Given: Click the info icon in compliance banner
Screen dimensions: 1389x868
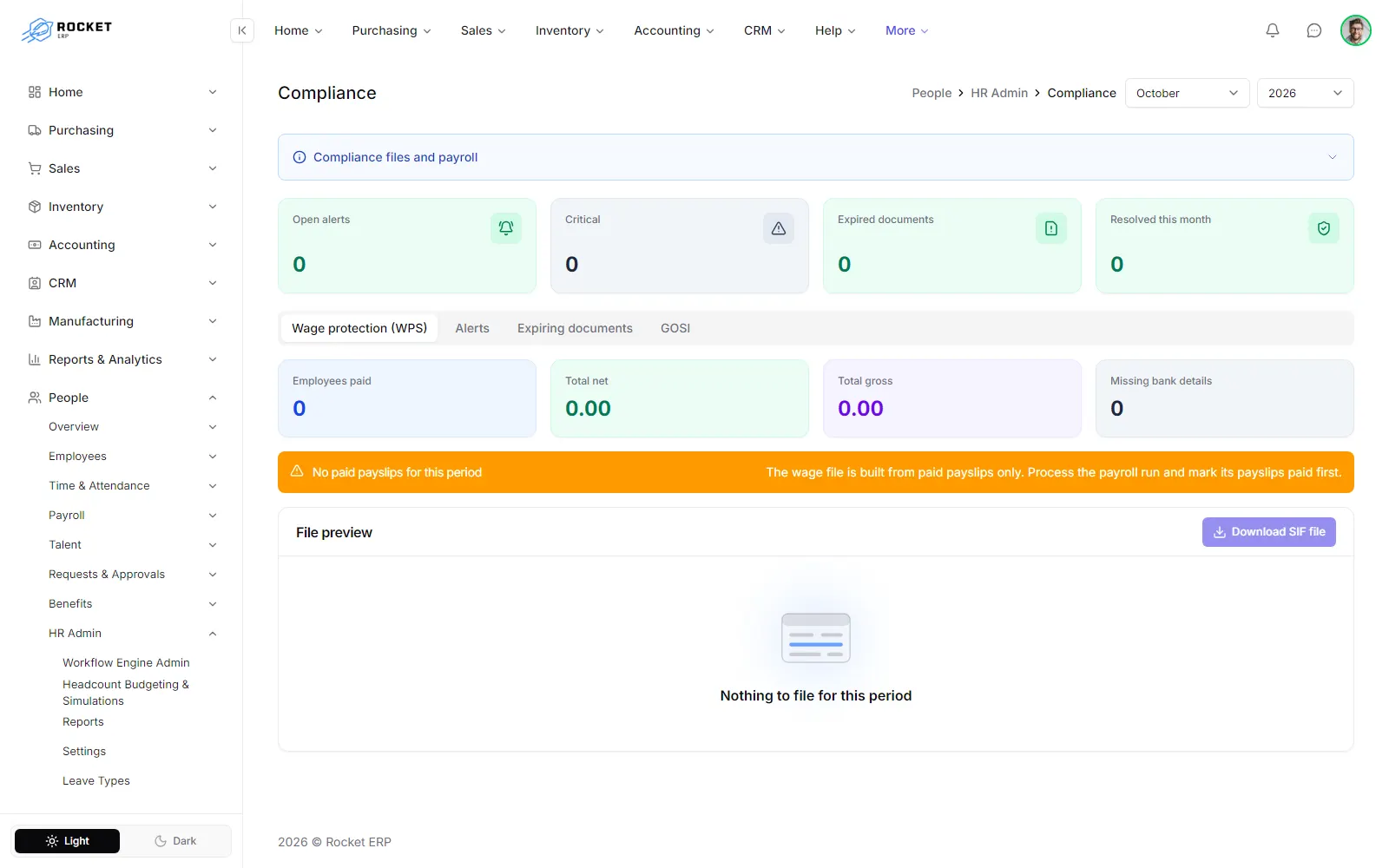Looking at the screenshot, I should pyautogui.click(x=300, y=157).
